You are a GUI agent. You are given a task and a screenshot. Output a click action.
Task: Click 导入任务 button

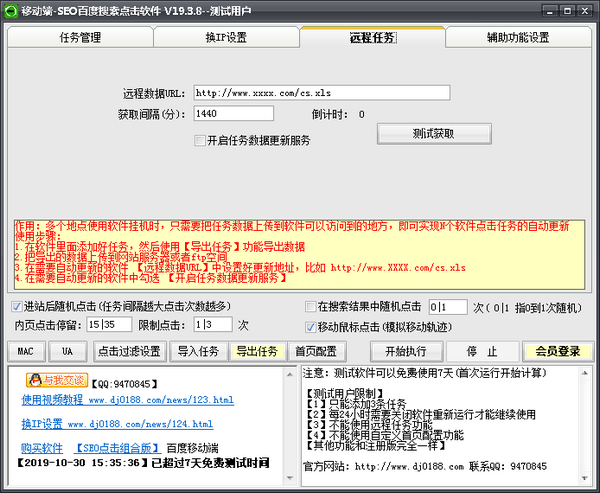pyautogui.click(x=199, y=351)
